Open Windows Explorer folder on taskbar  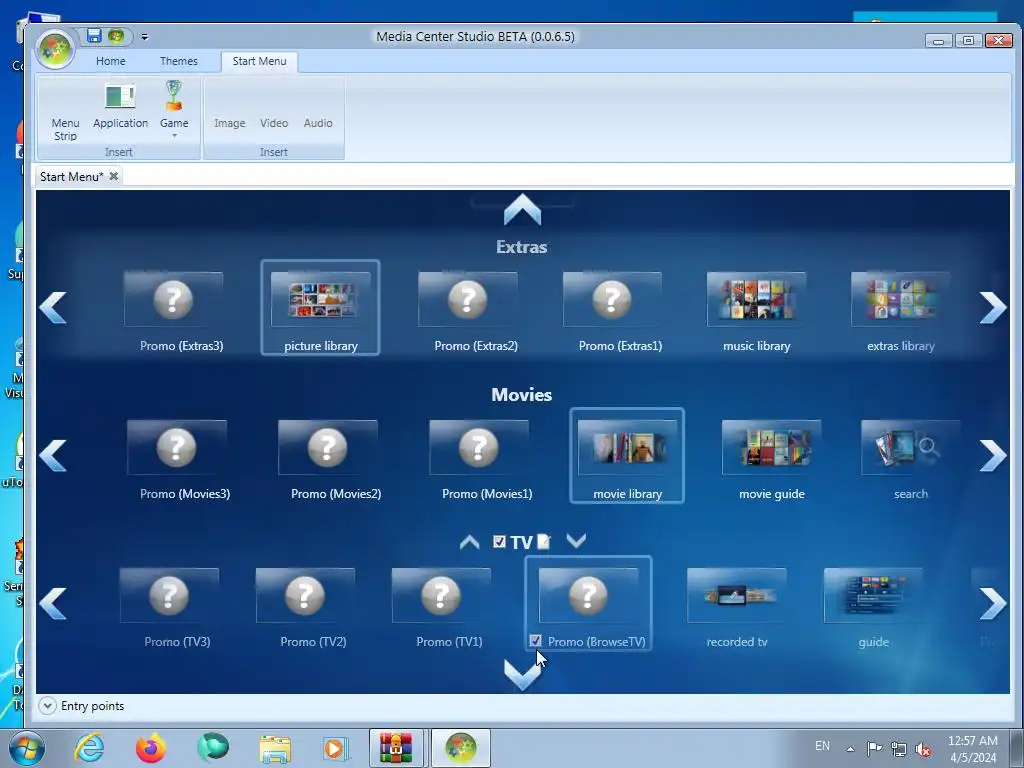point(275,748)
